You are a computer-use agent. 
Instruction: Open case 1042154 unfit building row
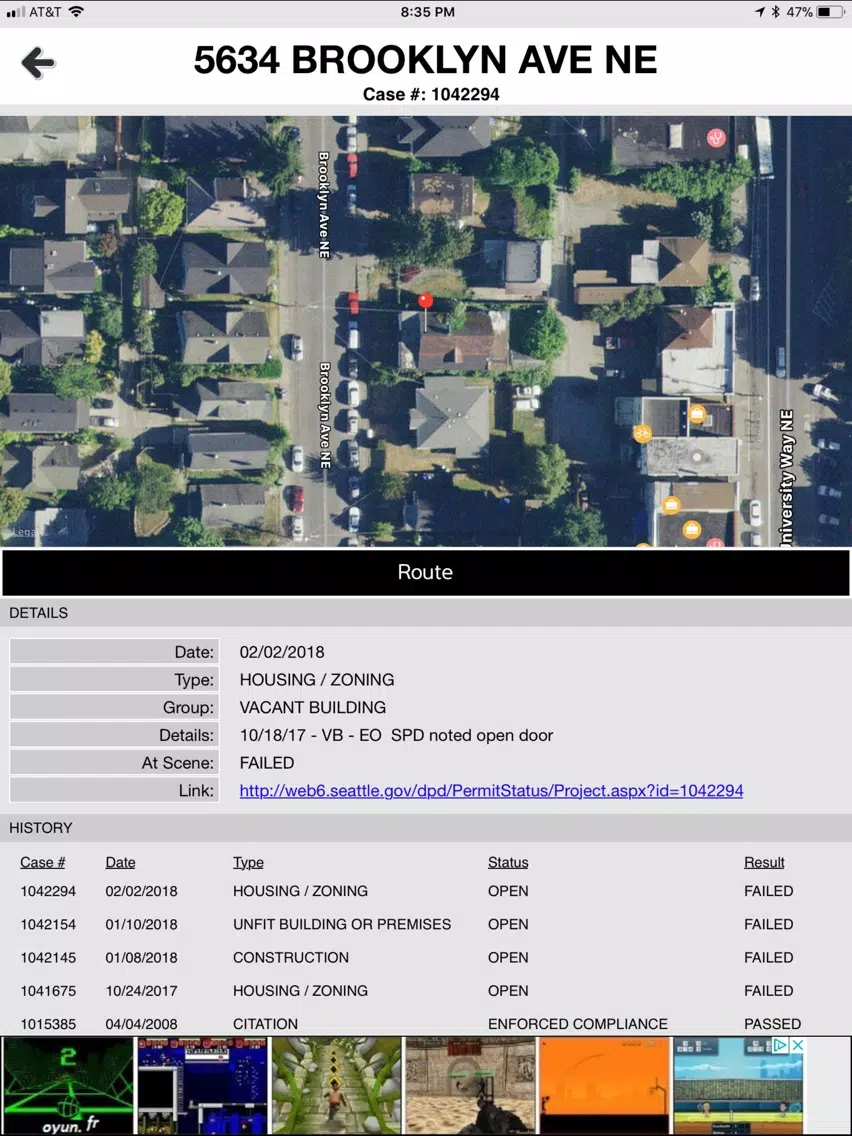click(x=425, y=924)
